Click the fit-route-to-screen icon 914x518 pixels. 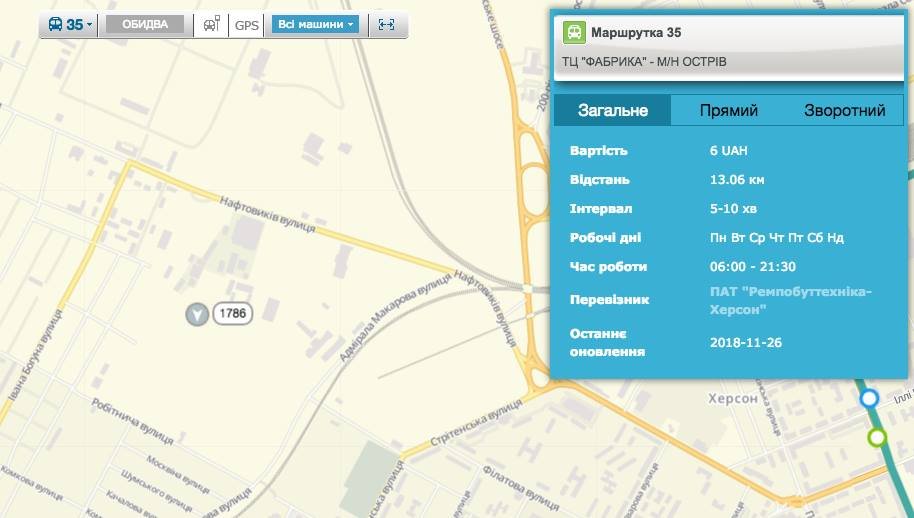[386, 24]
